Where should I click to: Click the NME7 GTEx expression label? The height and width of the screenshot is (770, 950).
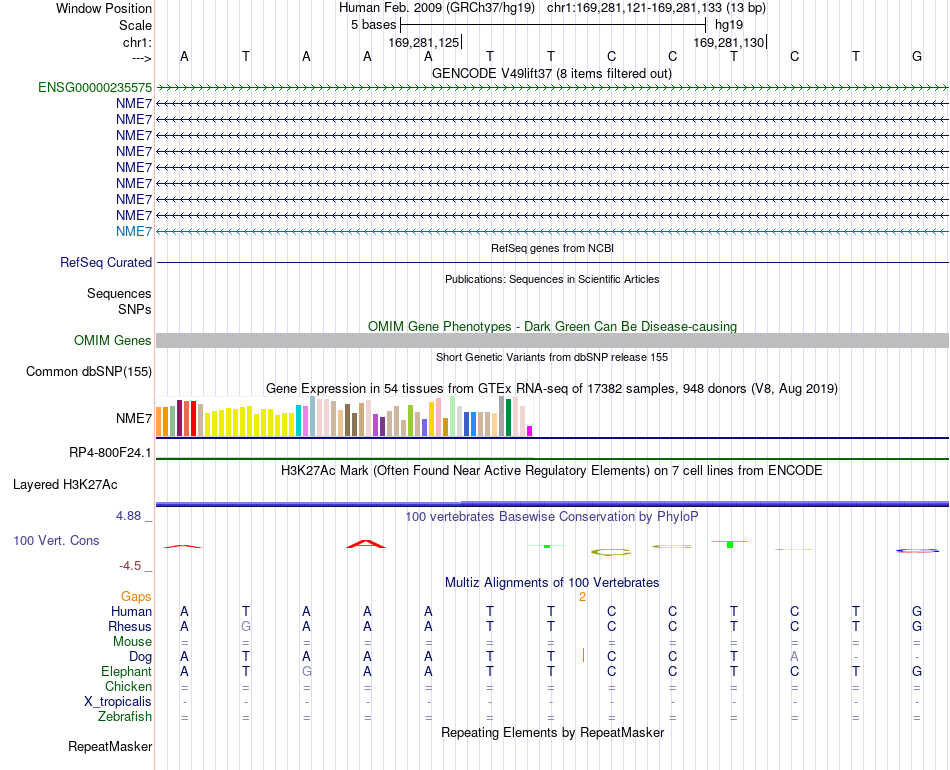point(134,419)
